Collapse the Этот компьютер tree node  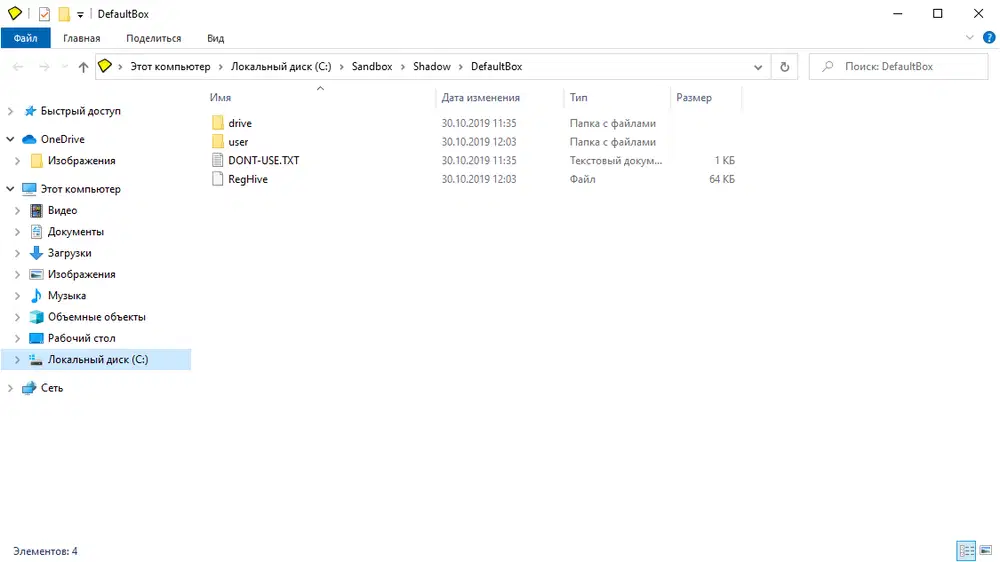click(x=10, y=189)
